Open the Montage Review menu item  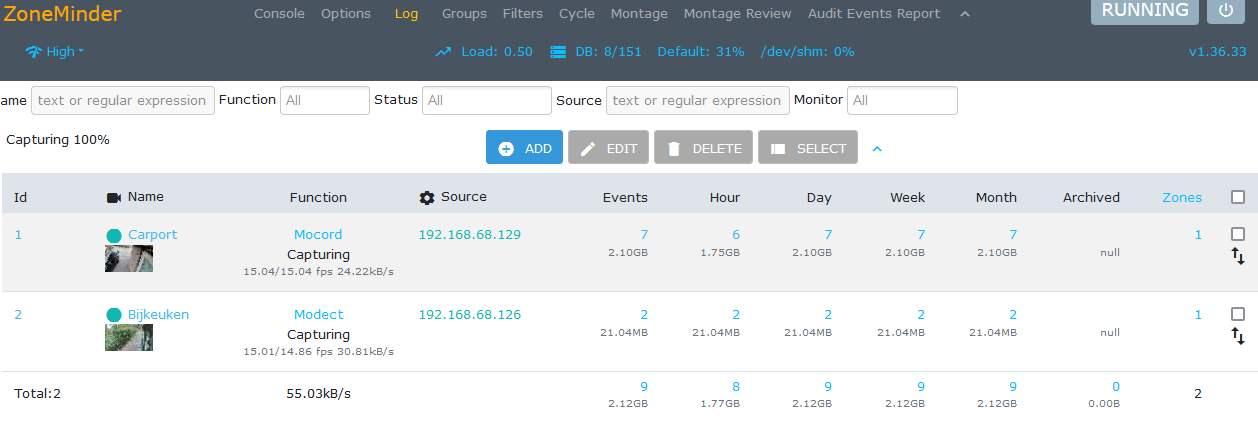click(x=737, y=14)
